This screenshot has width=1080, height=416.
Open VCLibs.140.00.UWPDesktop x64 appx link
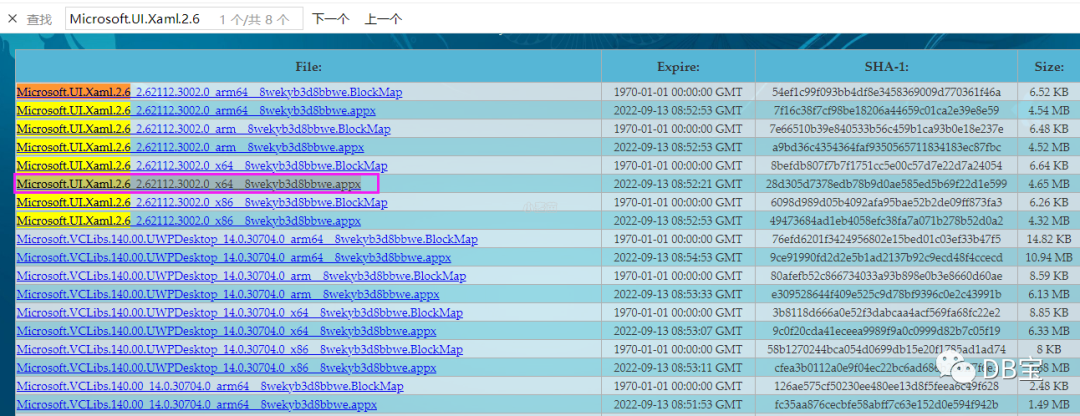click(x=227, y=331)
